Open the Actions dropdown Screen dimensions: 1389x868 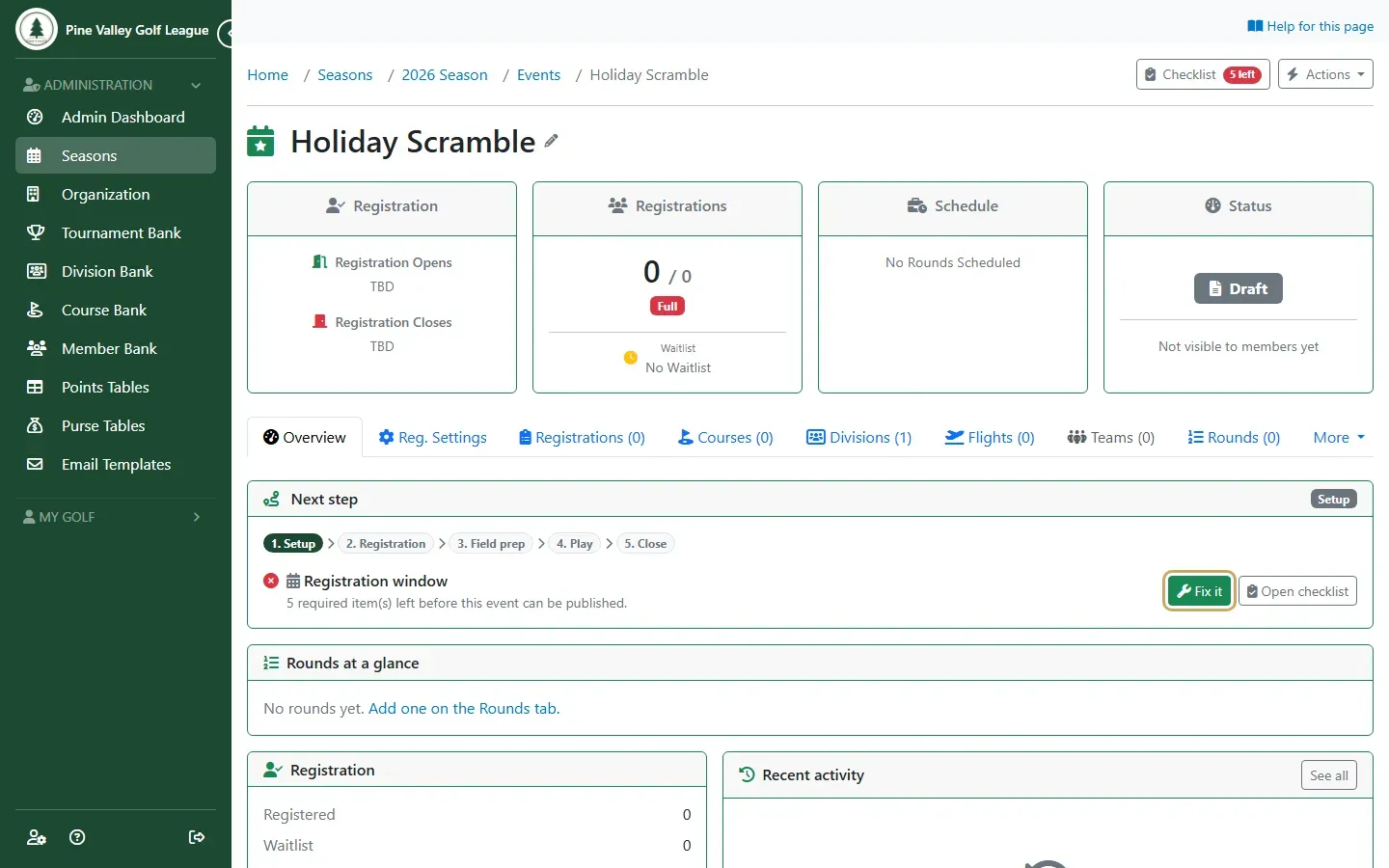[x=1325, y=74]
